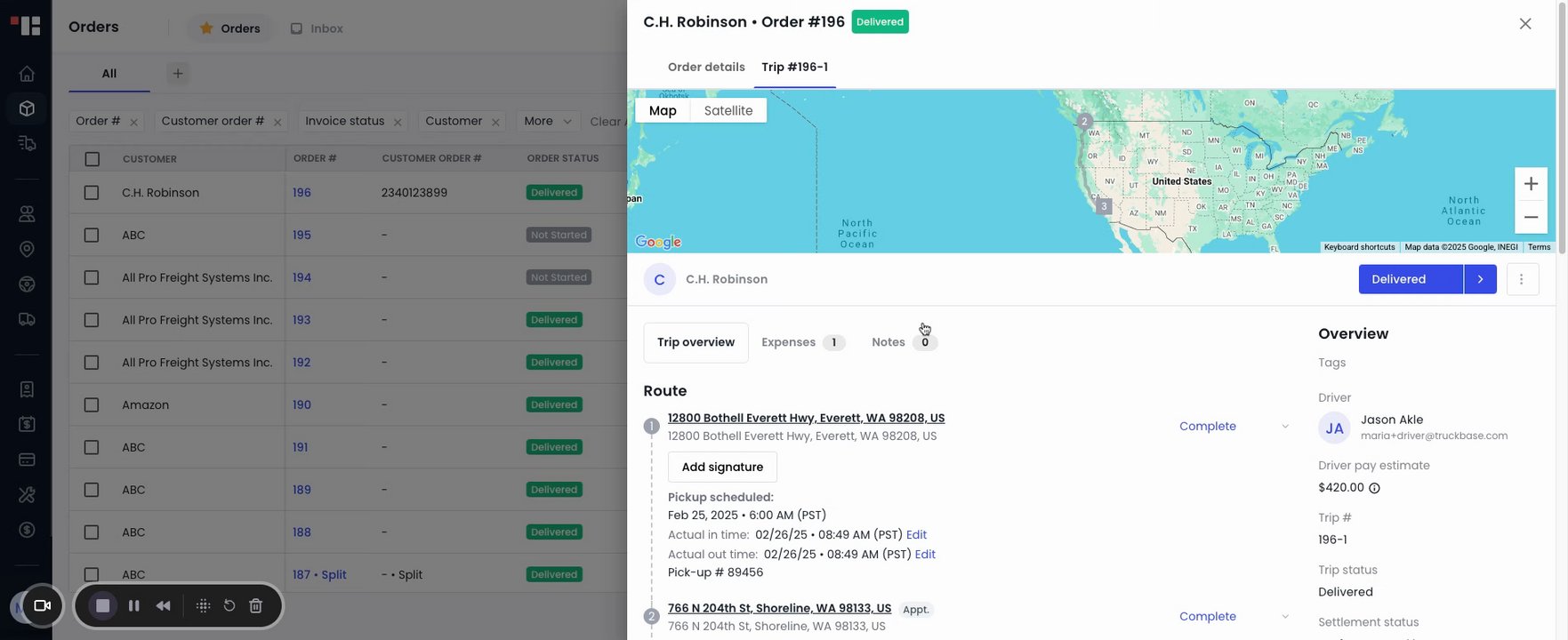Open the 766 N 204th St address link

point(779,609)
